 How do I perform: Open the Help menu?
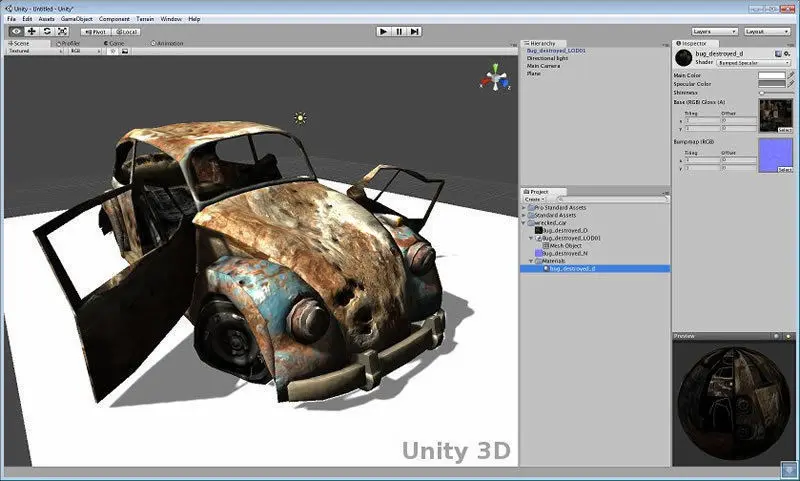tap(194, 19)
